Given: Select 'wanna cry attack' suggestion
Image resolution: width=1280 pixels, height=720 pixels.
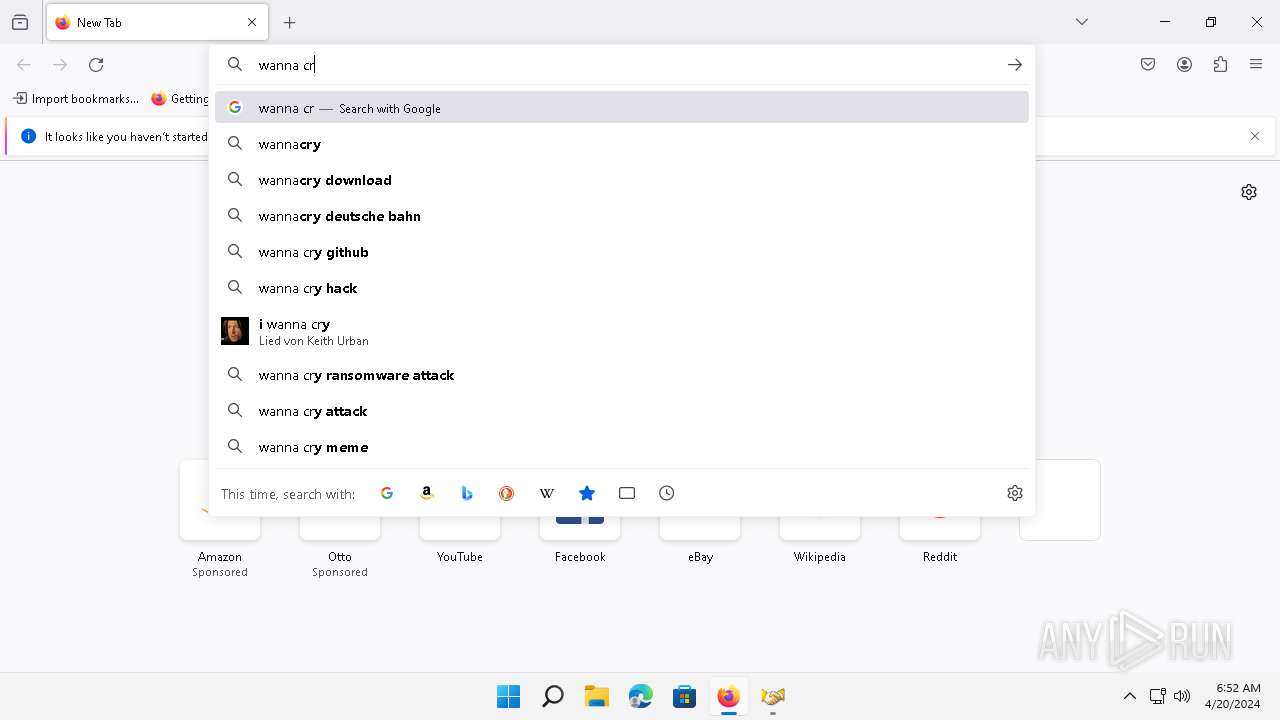Looking at the screenshot, I should pos(622,411).
